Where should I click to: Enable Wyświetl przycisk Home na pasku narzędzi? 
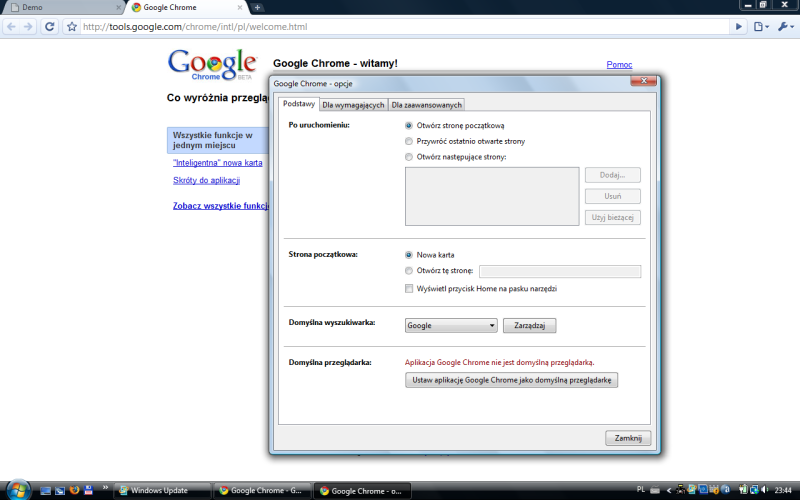481,289
